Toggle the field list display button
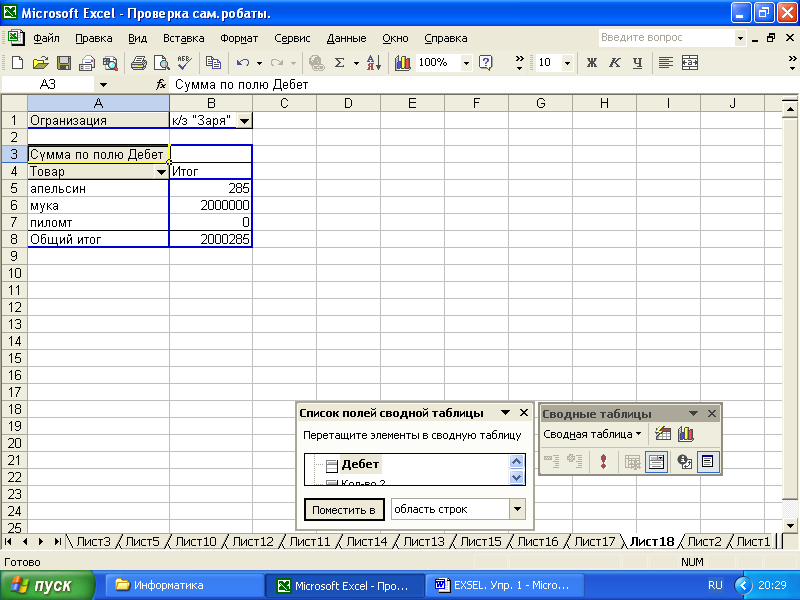 point(708,462)
